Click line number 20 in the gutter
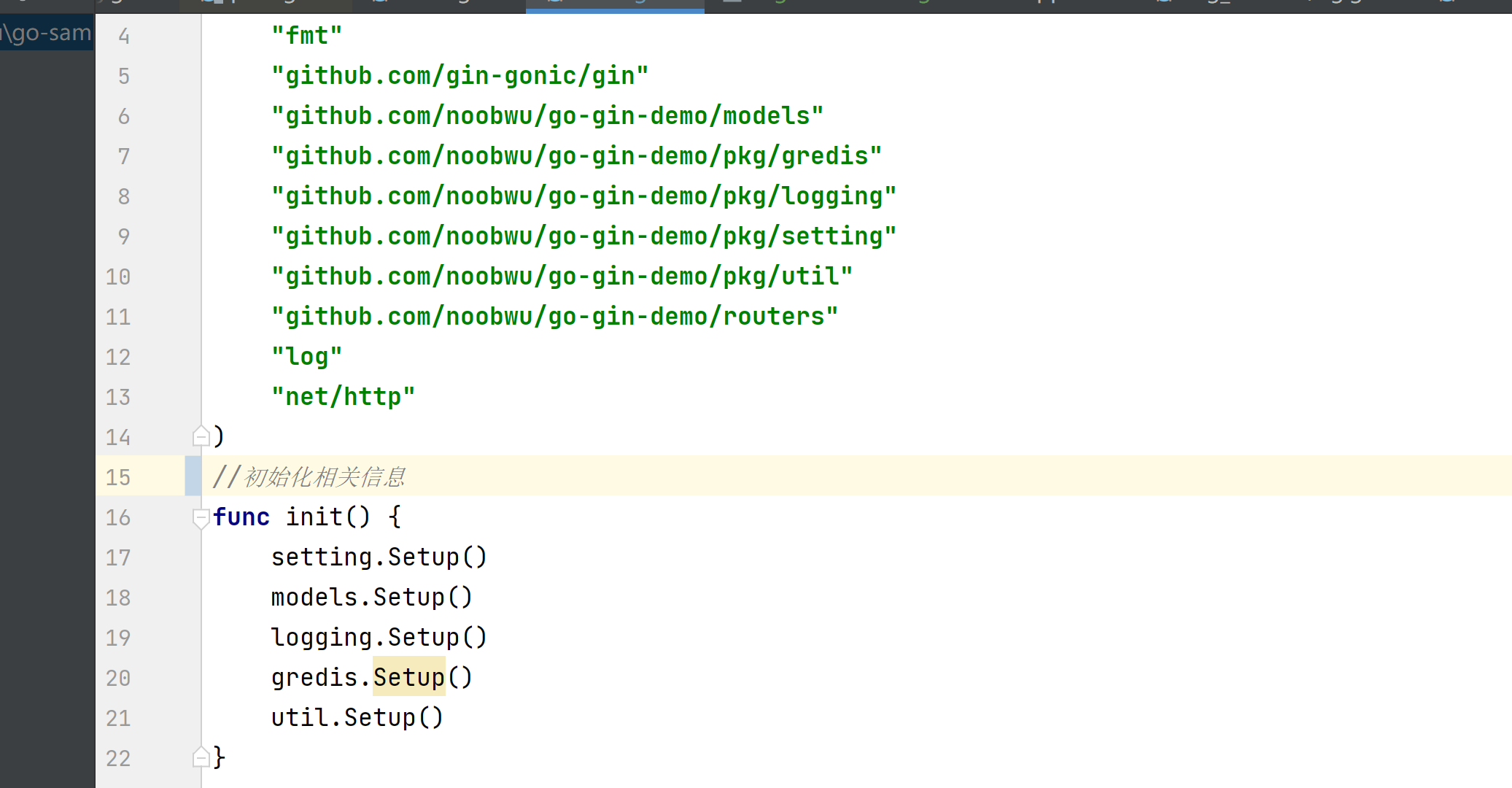This screenshot has width=1512, height=788. click(118, 678)
